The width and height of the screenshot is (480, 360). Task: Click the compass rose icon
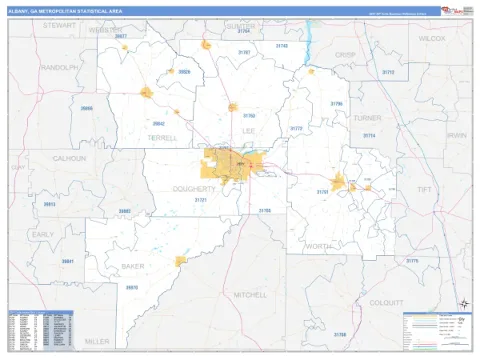(x=465, y=304)
